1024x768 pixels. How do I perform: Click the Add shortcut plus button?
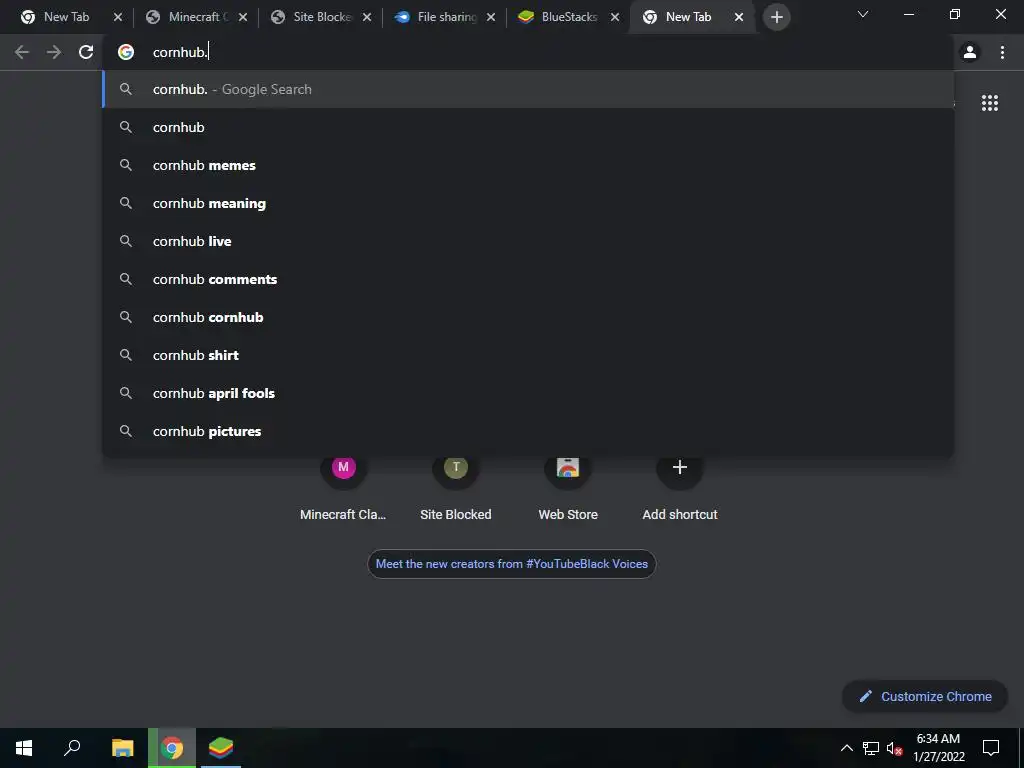click(x=680, y=468)
